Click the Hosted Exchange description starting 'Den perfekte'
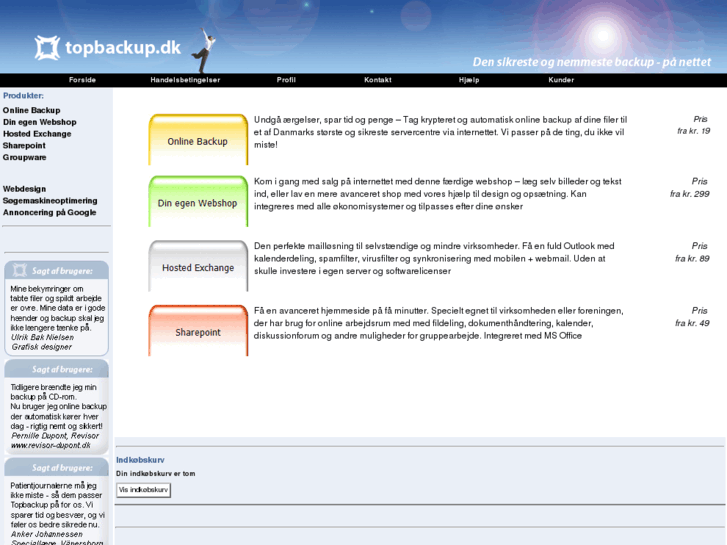The height and width of the screenshot is (545, 727). pos(434,258)
